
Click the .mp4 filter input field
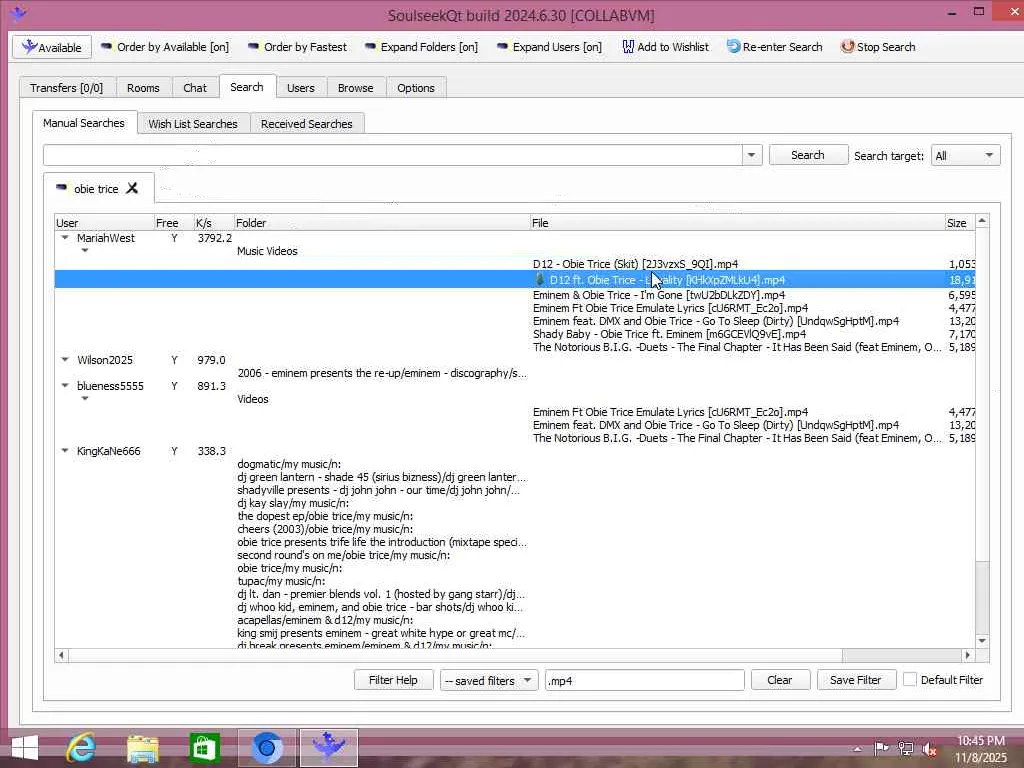point(645,680)
